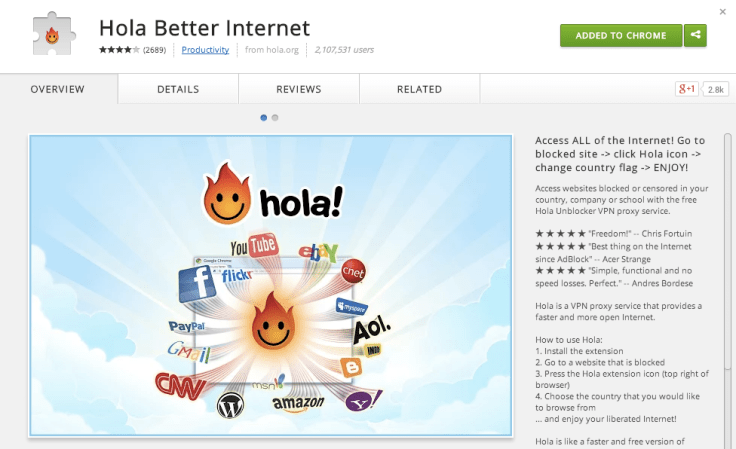This screenshot has height=449, width=736.
Task: Click the large Hola flame logo in the image
Action: (227, 193)
